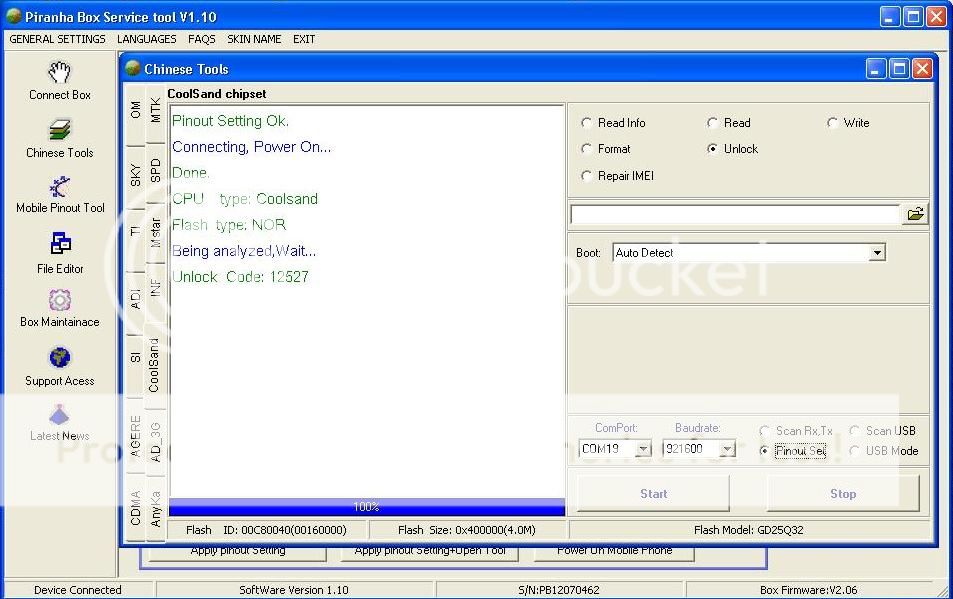Select Scan Rx,Tx radio option

764,431
